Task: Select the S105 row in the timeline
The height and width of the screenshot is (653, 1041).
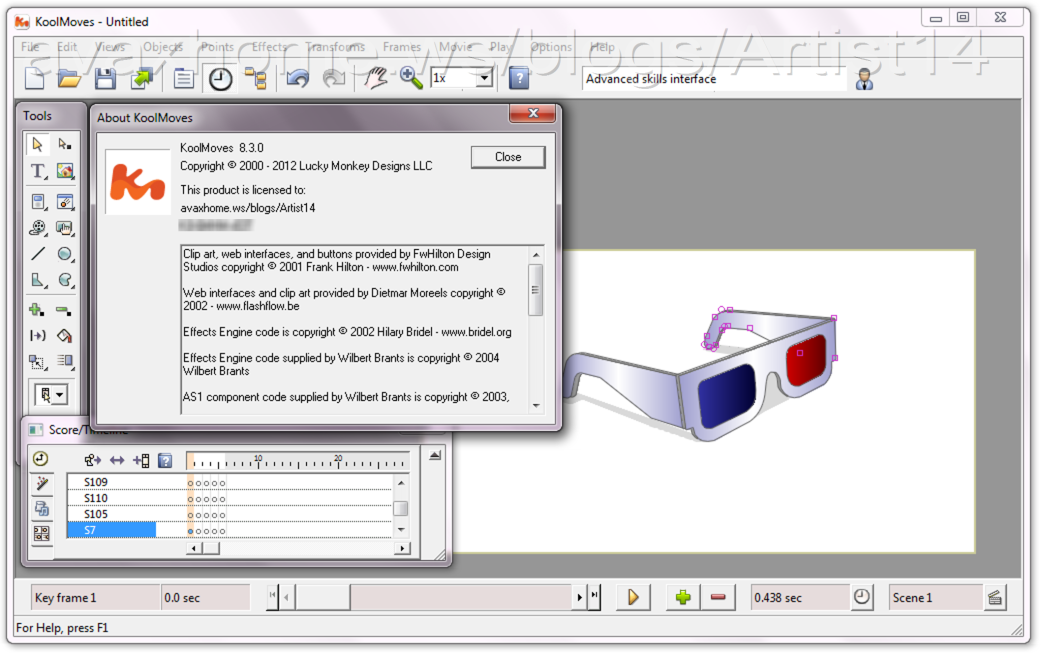Action: point(229,514)
